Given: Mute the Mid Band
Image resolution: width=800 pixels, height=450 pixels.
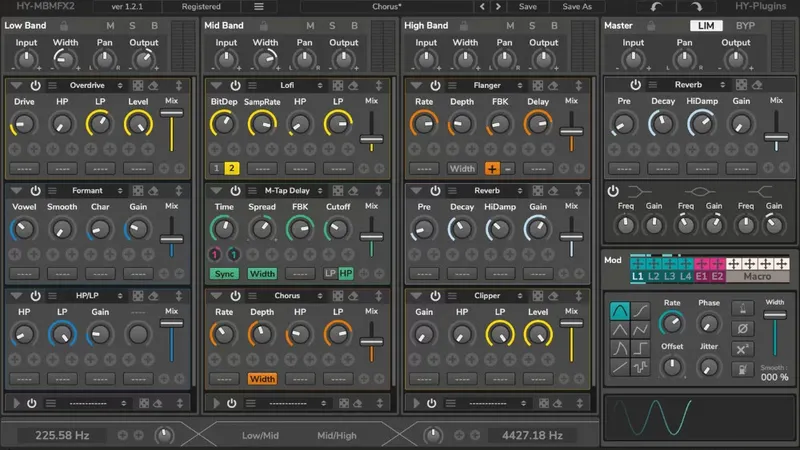Looking at the screenshot, I should (310, 24).
